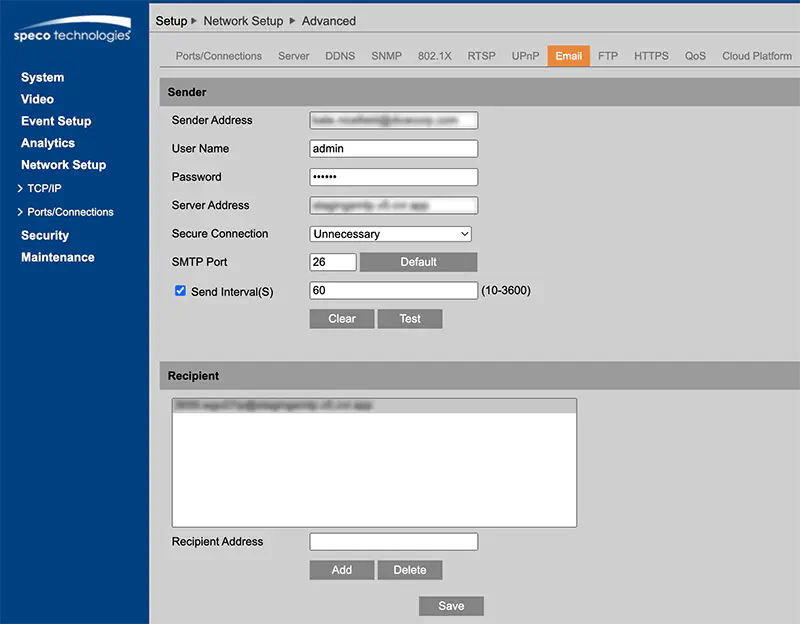Click the SMTP Port field showing 26
The image size is (800, 624).
[333, 262]
